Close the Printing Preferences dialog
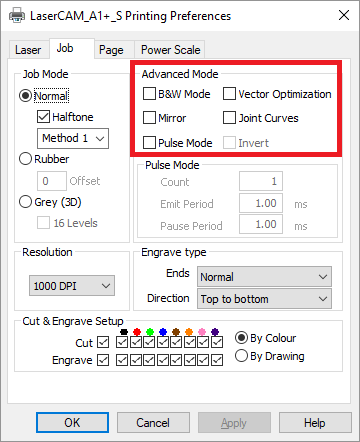360x442 pixels. (x=344, y=15)
